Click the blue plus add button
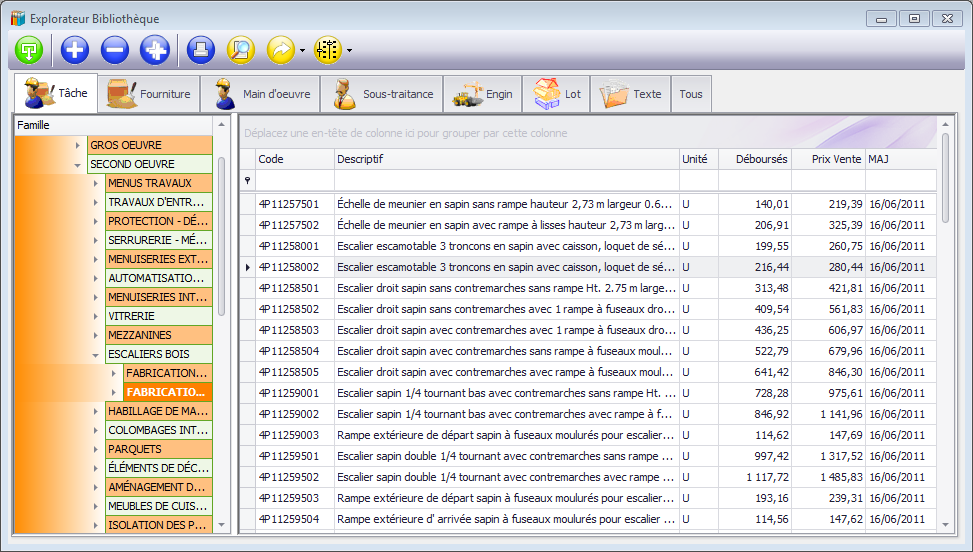 point(75,49)
